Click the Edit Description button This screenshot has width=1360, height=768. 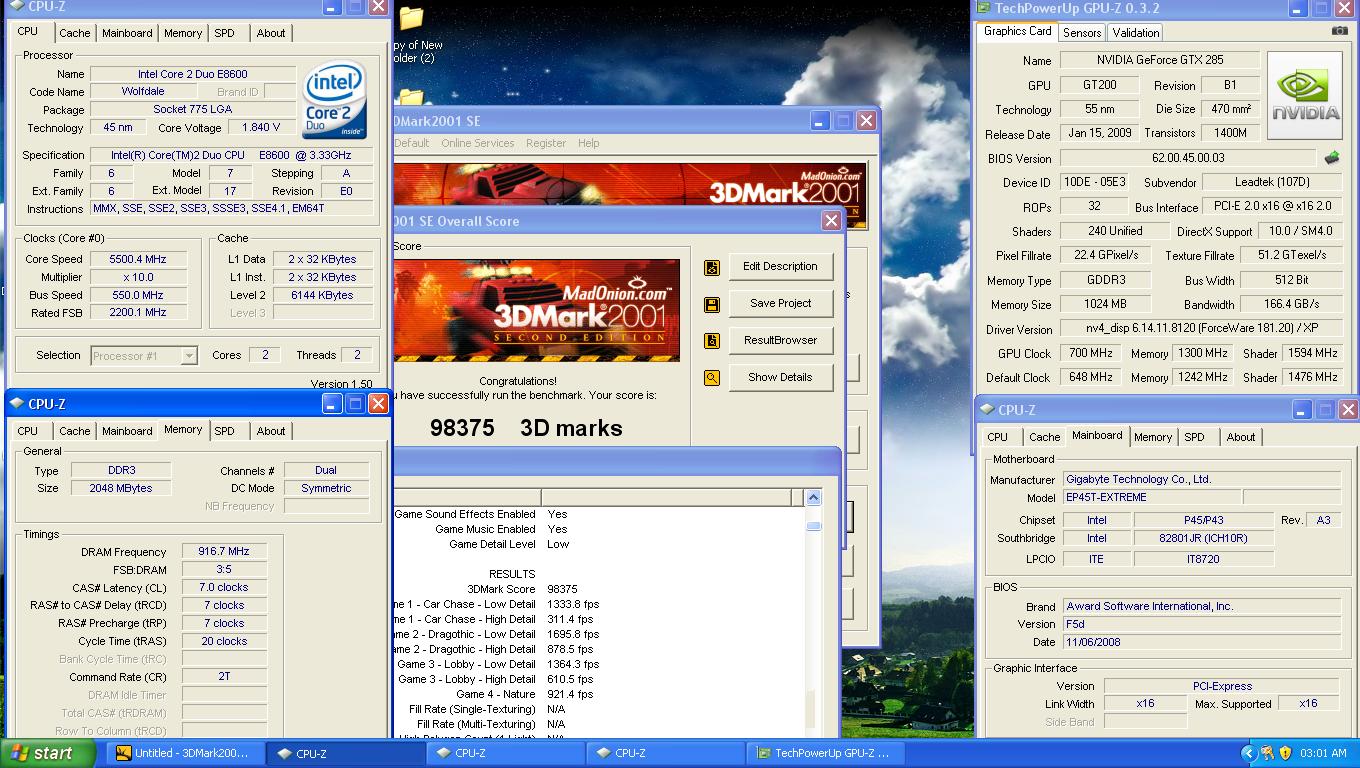pyautogui.click(x=780, y=267)
